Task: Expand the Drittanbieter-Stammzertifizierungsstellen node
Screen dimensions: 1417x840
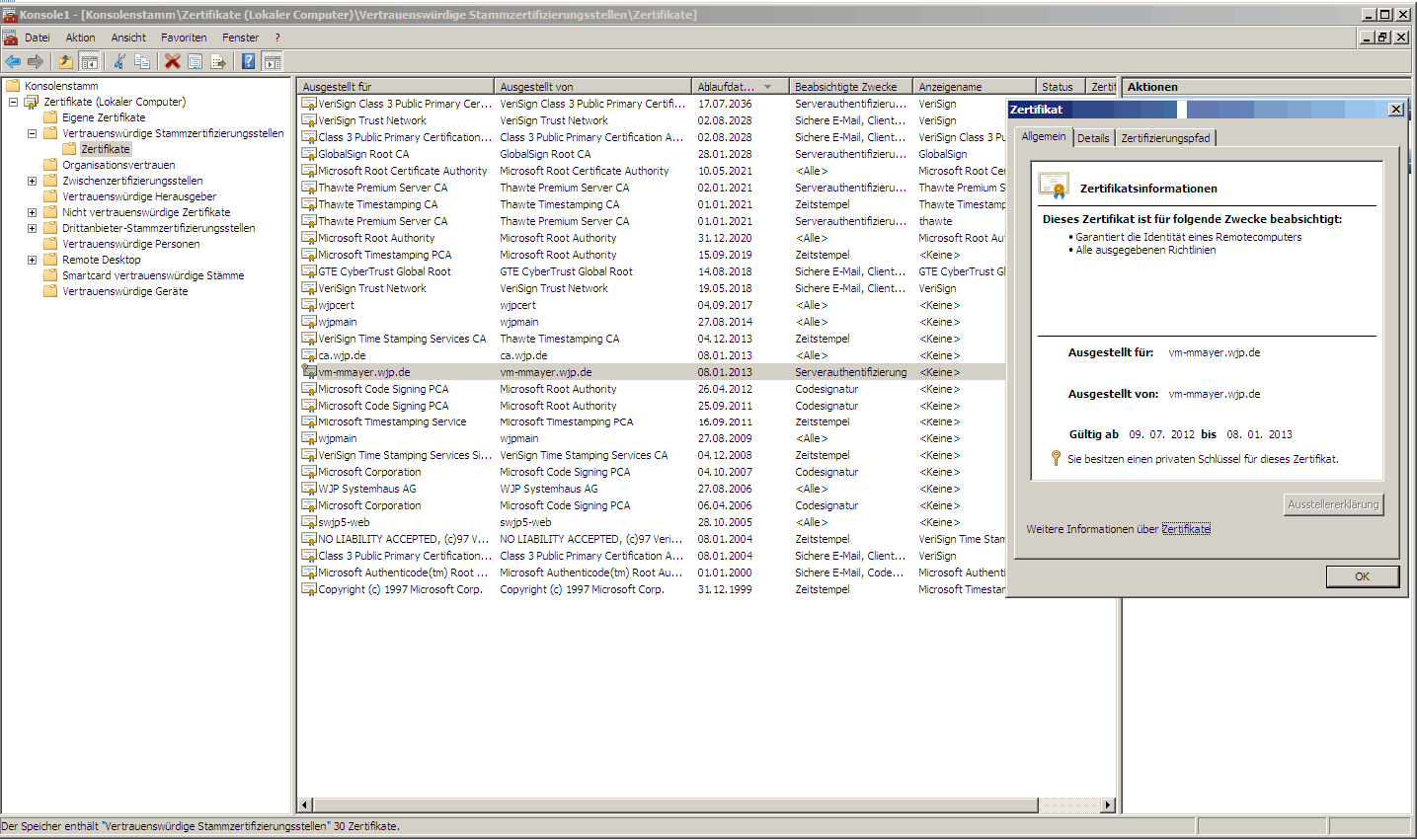Action: tap(32, 228)
